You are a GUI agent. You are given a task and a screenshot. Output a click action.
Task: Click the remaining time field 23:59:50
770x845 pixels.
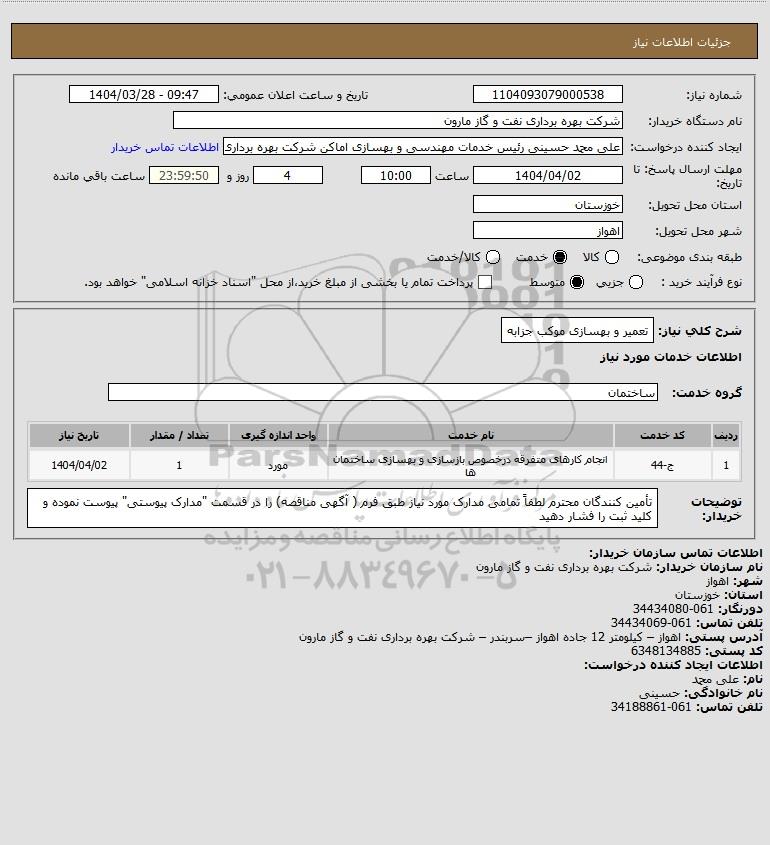[x=184, y=176]
